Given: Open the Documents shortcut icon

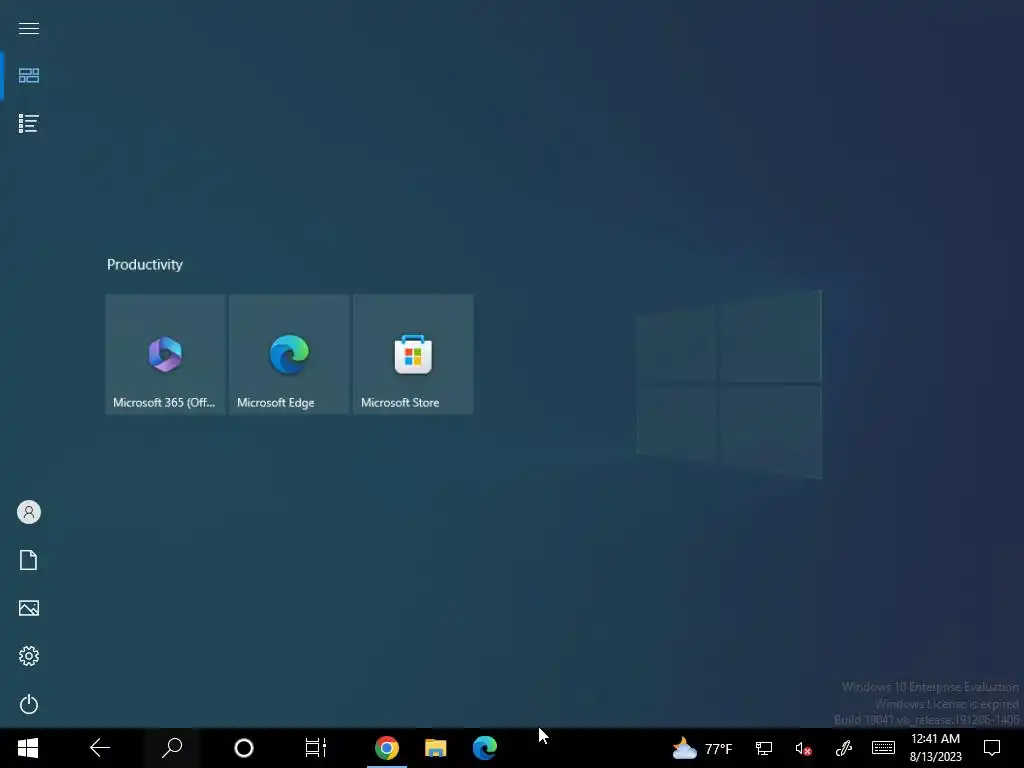Looking at the screenshot, I should [x=29, y=560].
